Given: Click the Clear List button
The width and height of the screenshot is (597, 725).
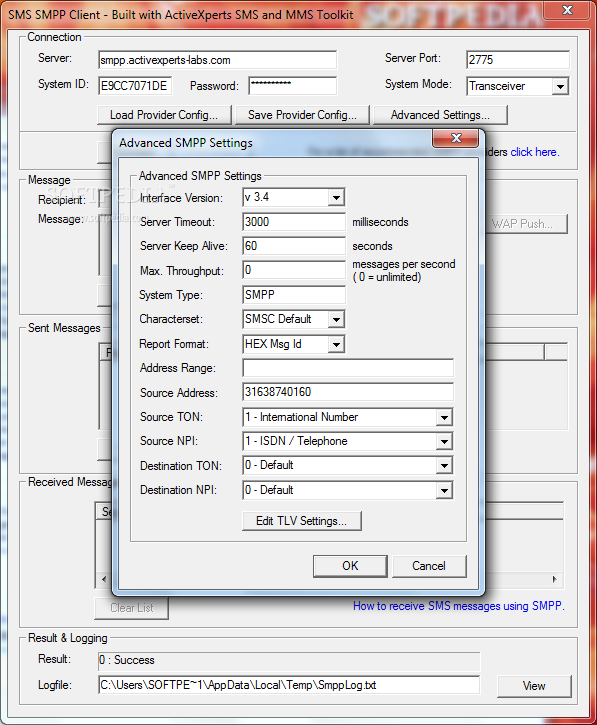Looking at the screenshot, I should [x=132, y=608].
